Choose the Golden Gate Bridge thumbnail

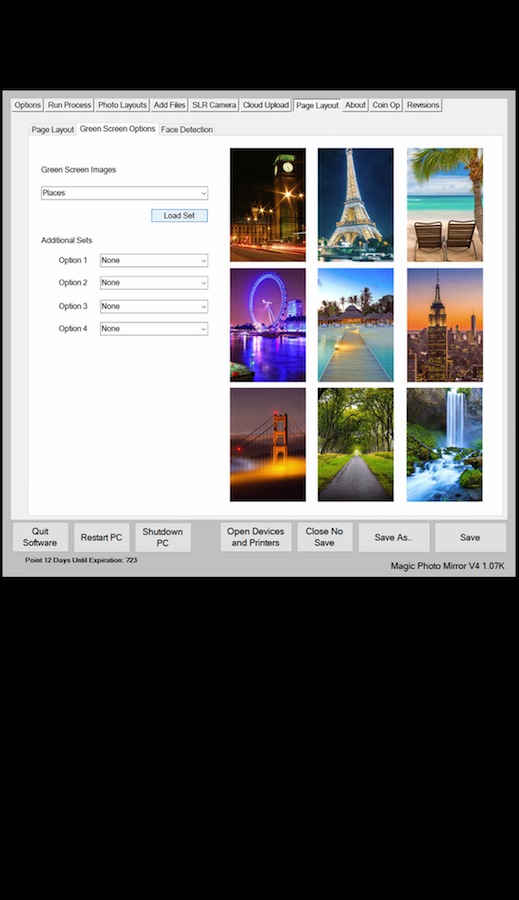tap(268, 444)
